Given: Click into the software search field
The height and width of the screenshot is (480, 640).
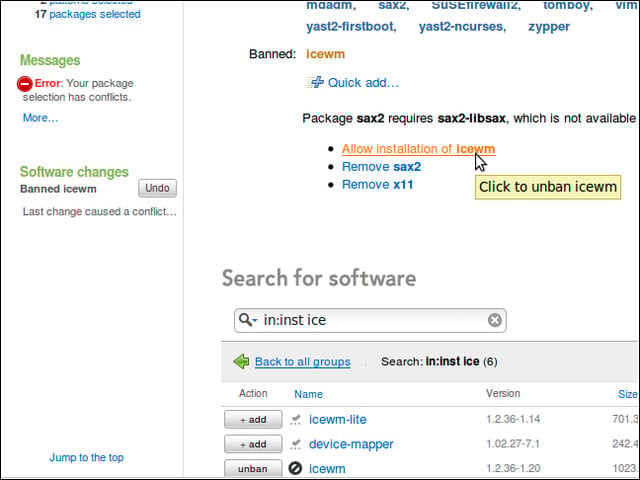Looking at the screenshot, I should click(x=371, y=320).
